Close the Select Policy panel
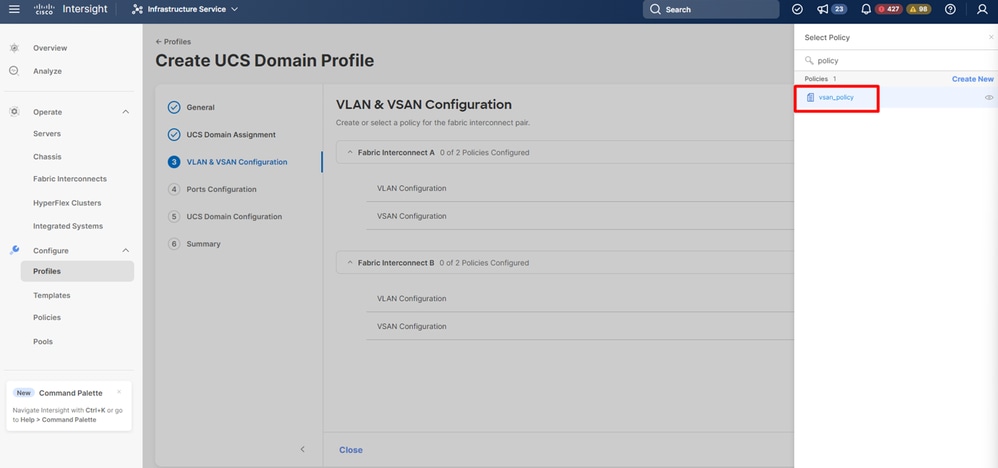The height and width of the screenshot is (468, 998). pos(990,38)
